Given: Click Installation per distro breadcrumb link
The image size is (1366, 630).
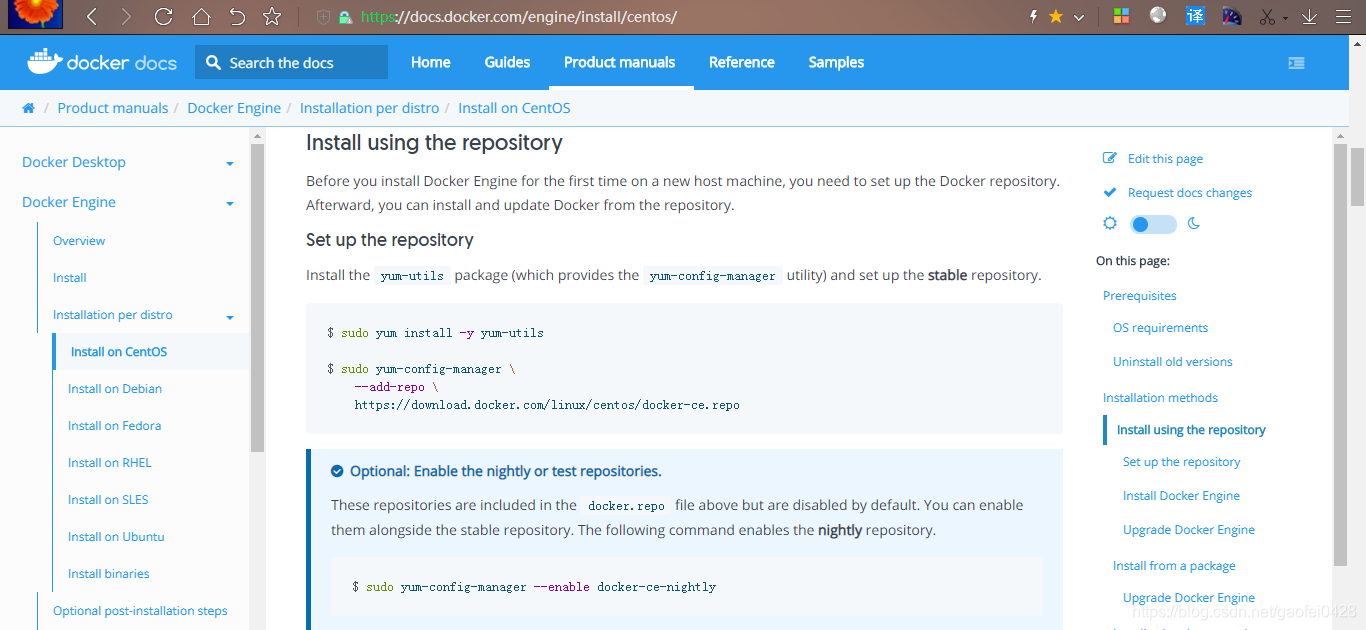Looking at the screenshot, I should (369, 108).
